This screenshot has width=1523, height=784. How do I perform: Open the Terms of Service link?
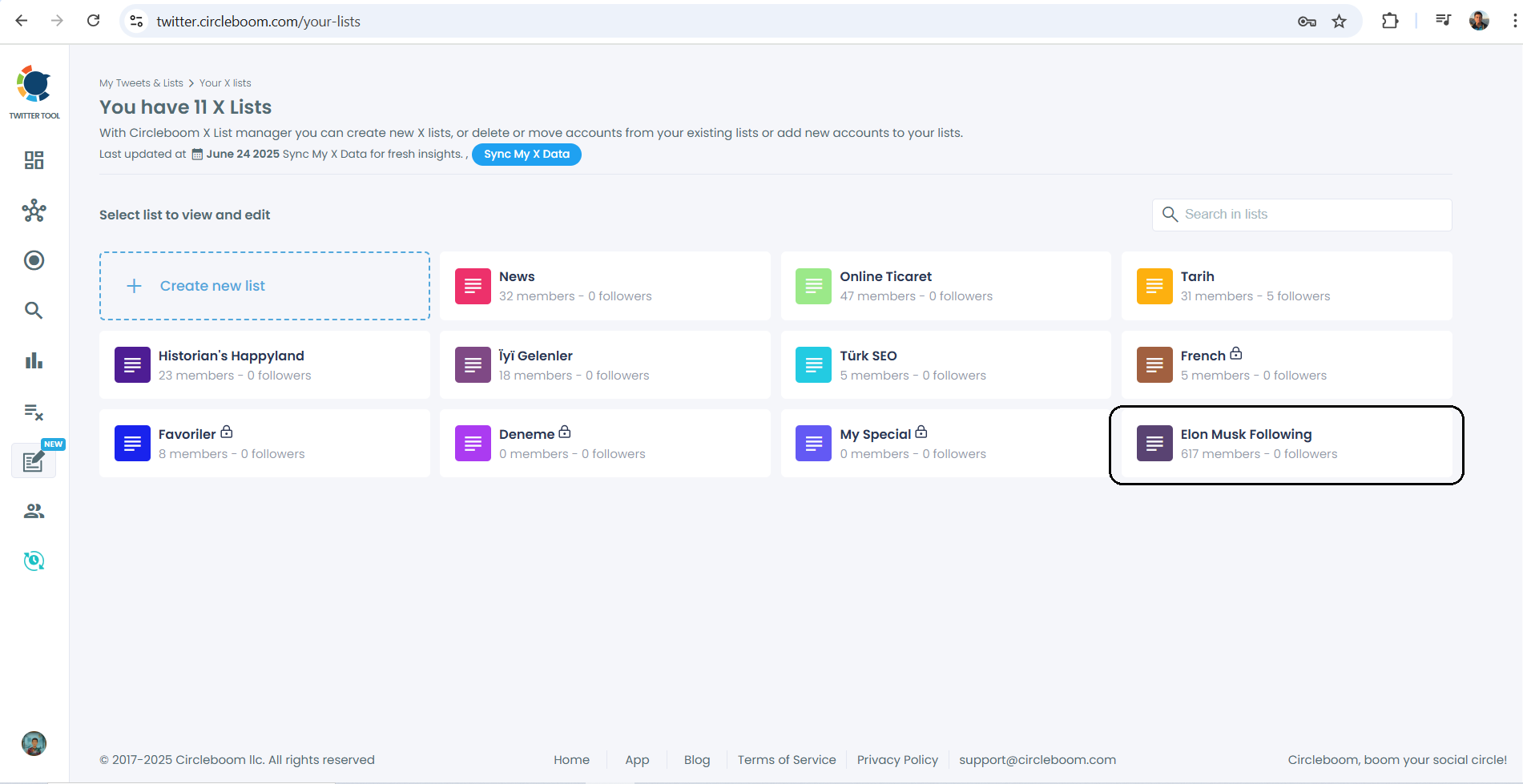(x=786, y=759)
